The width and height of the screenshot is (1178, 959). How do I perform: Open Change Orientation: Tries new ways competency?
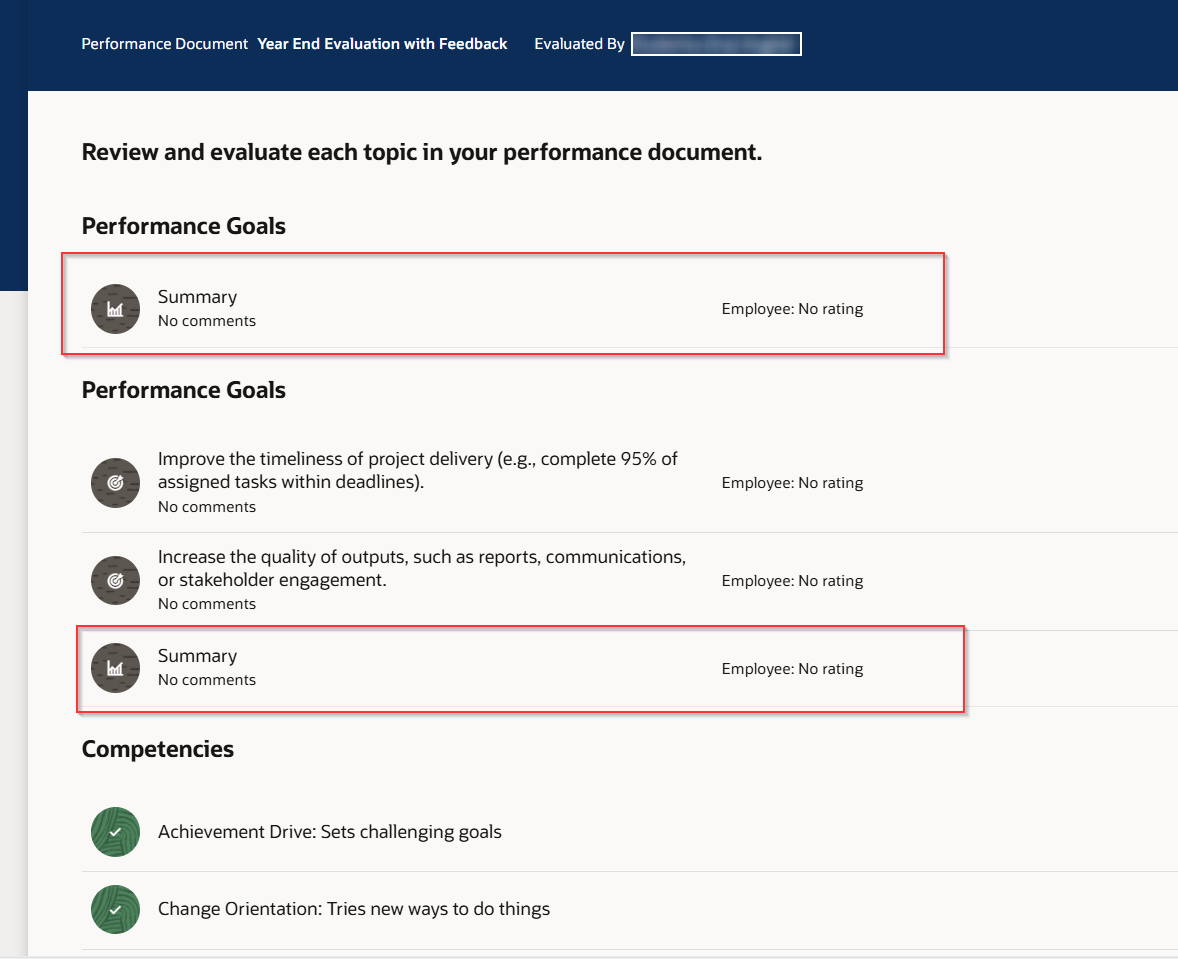[x=354, y=909]
